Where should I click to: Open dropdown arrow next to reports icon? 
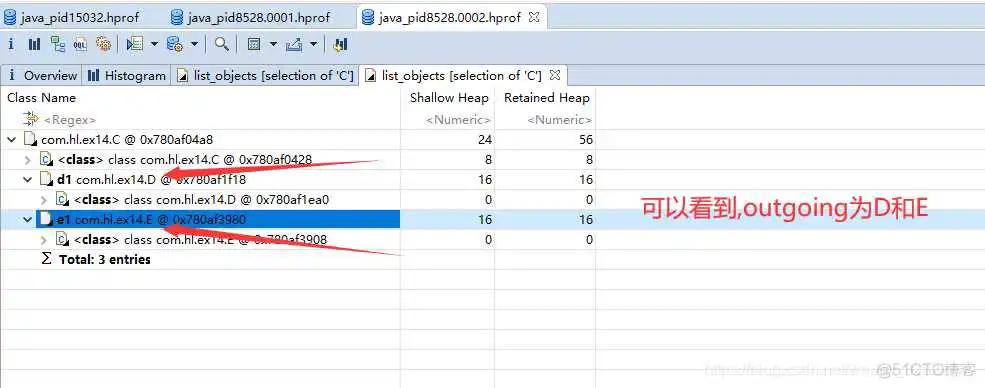tap(154, 44)
